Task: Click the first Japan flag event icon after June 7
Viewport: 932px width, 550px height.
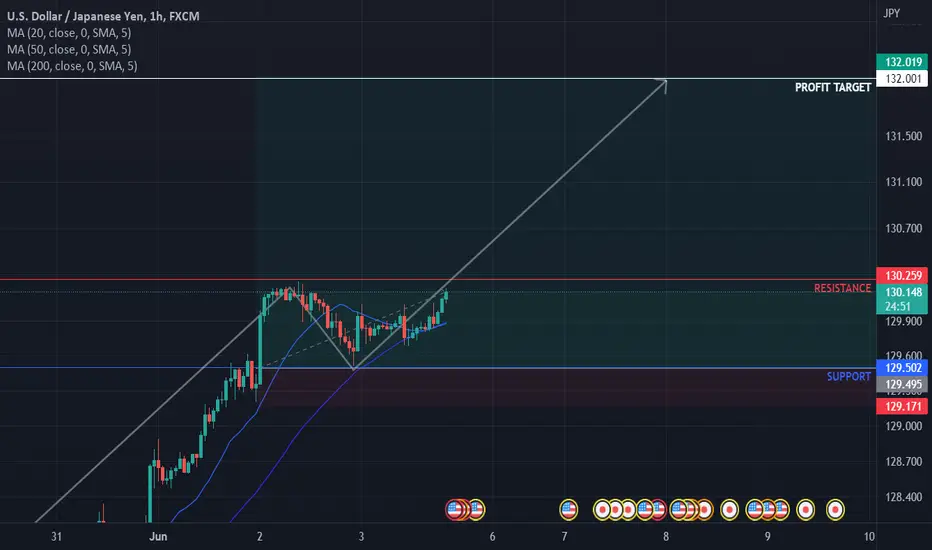Action: 602,510
